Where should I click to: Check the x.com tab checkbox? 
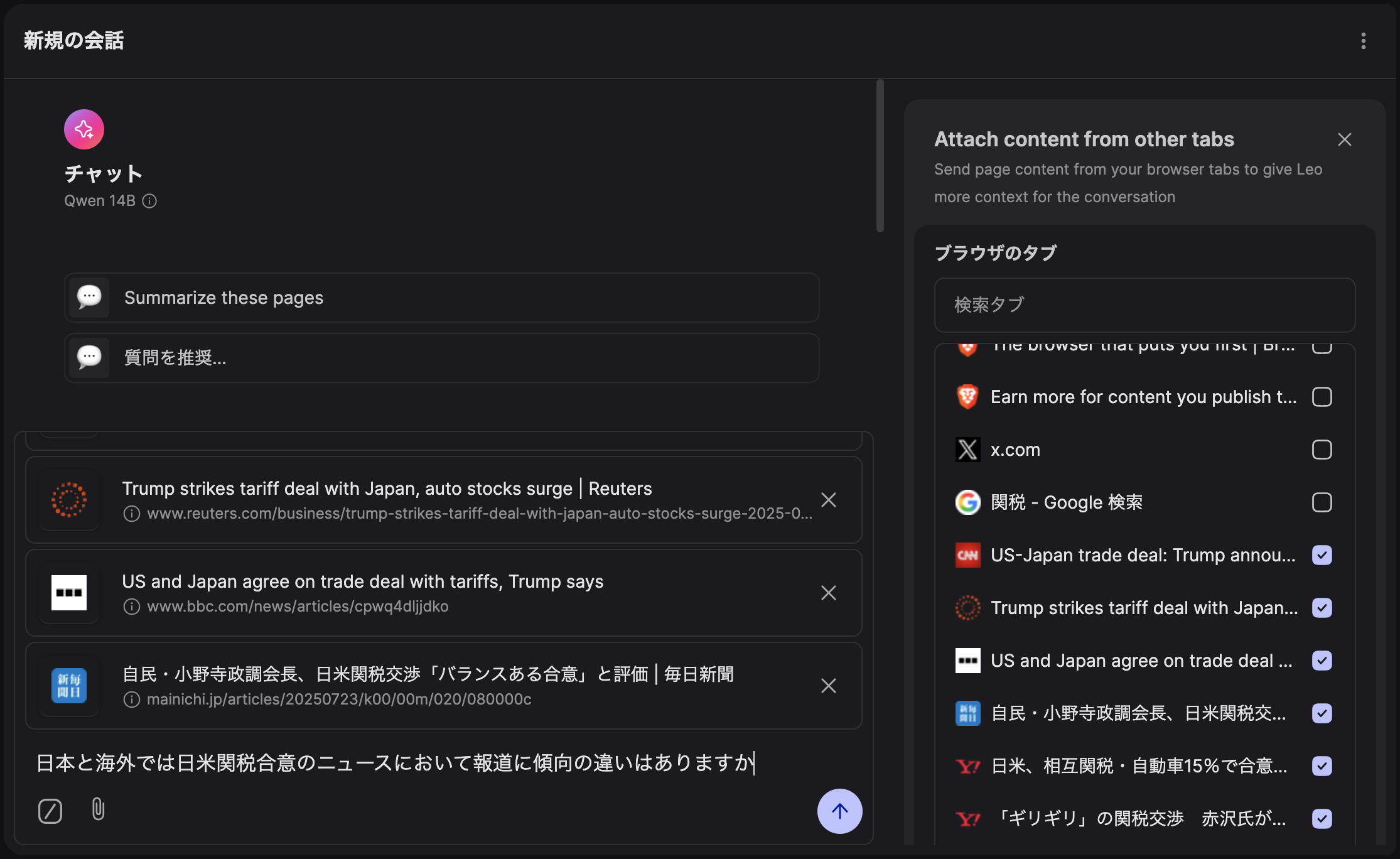pos(1322,449)
